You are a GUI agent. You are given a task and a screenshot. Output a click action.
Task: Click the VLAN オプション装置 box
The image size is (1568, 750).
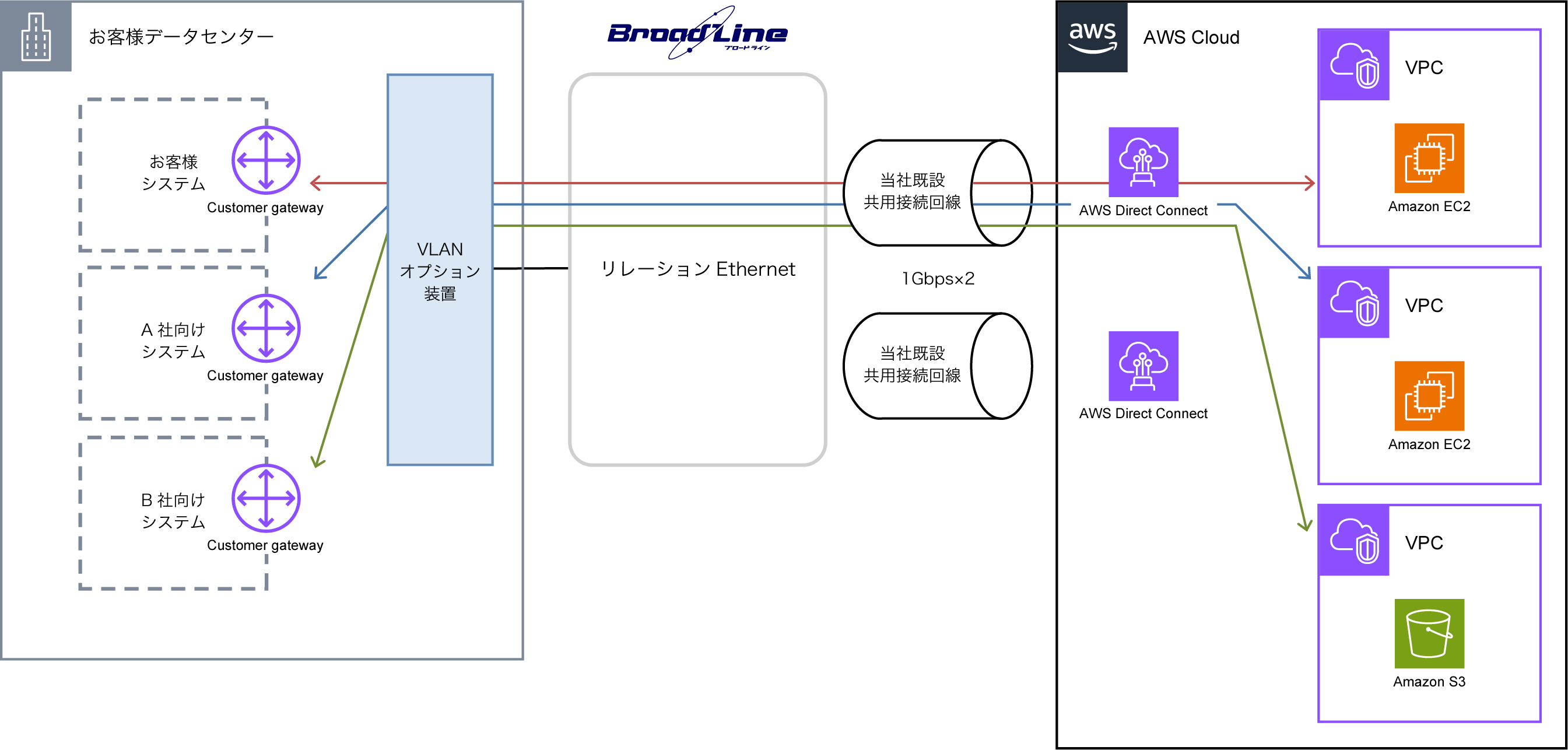click(440, 270)
